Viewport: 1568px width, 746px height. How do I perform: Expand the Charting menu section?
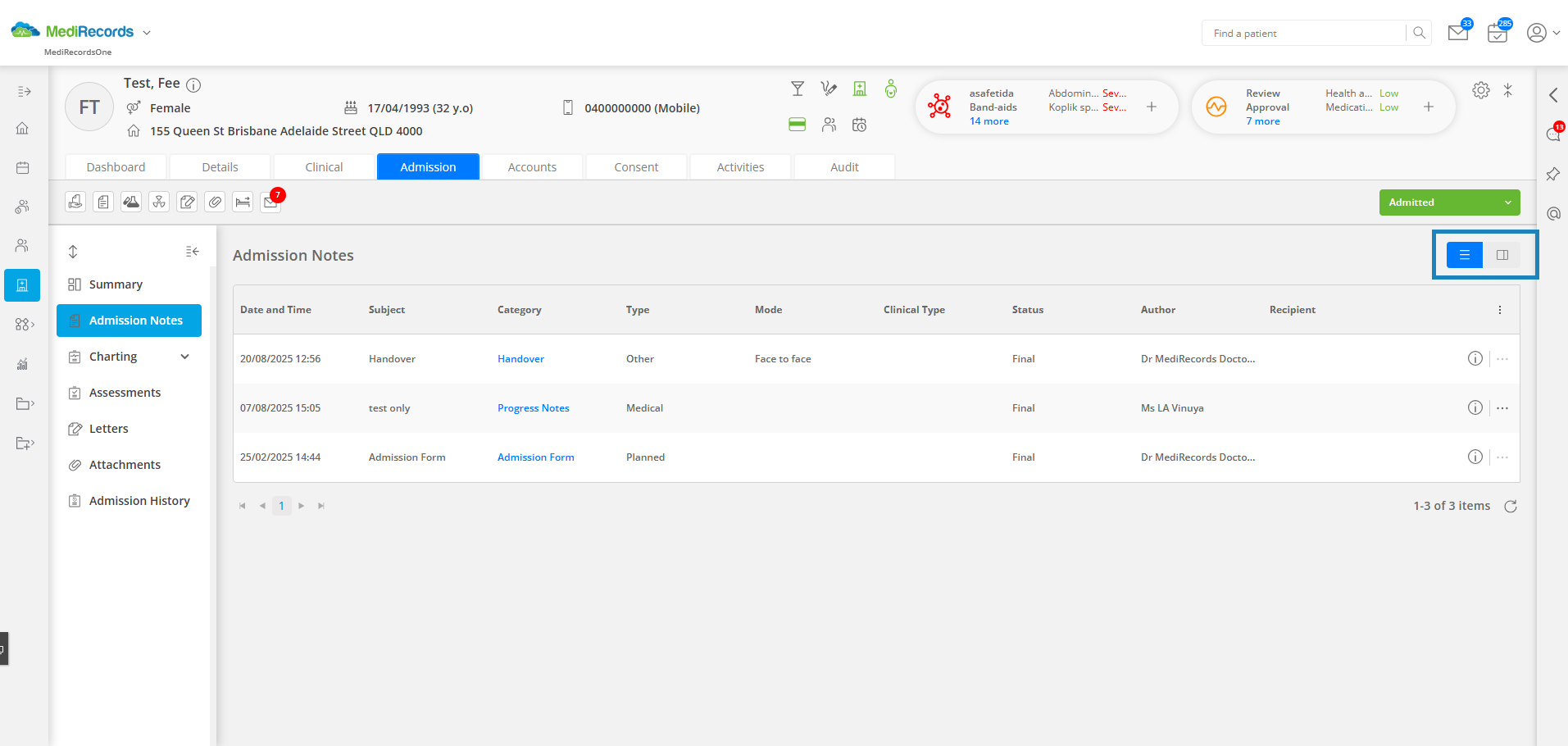pyautogui.click(x=184, y=357)
